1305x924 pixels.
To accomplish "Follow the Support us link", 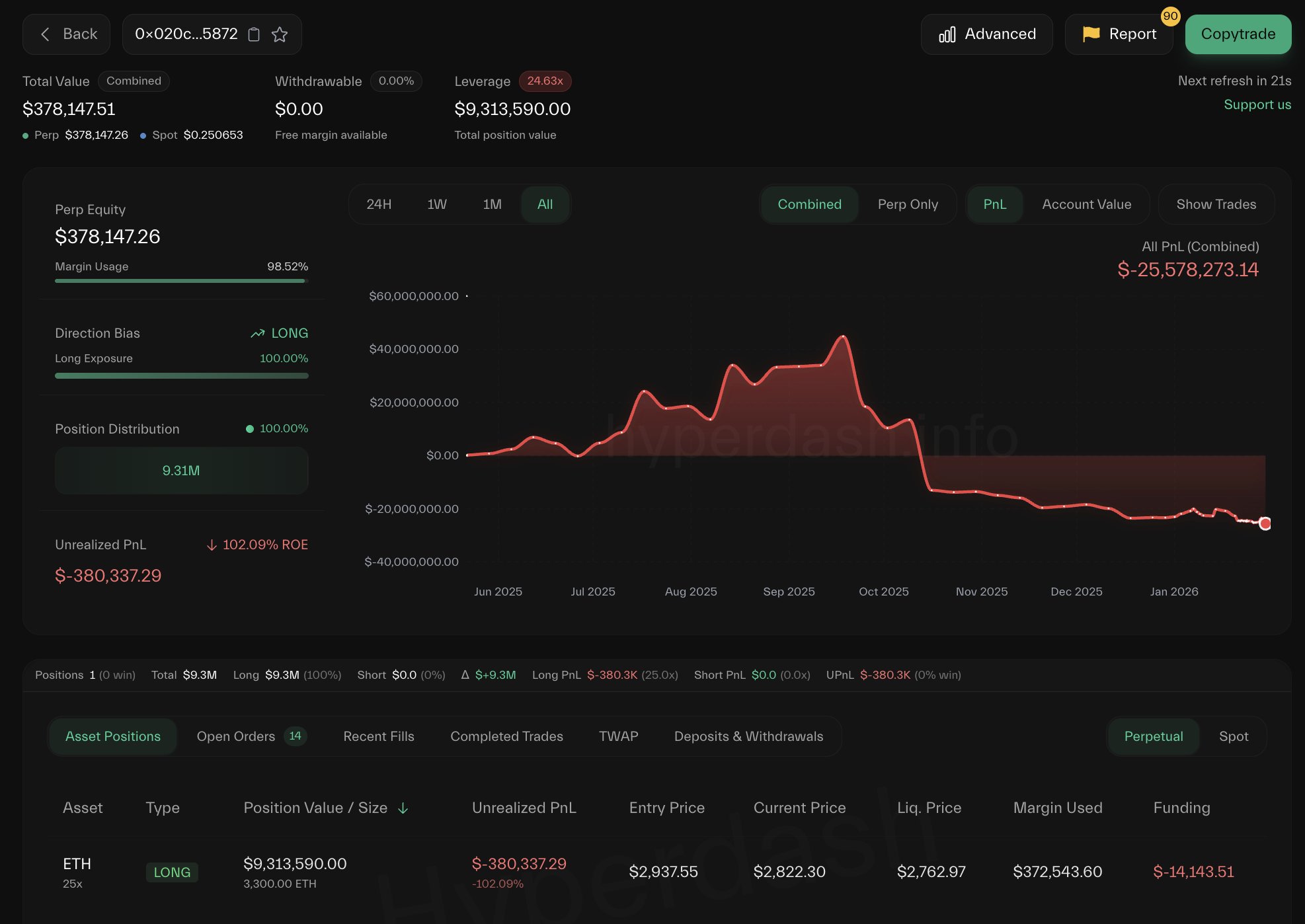I will pos(1257,104).
